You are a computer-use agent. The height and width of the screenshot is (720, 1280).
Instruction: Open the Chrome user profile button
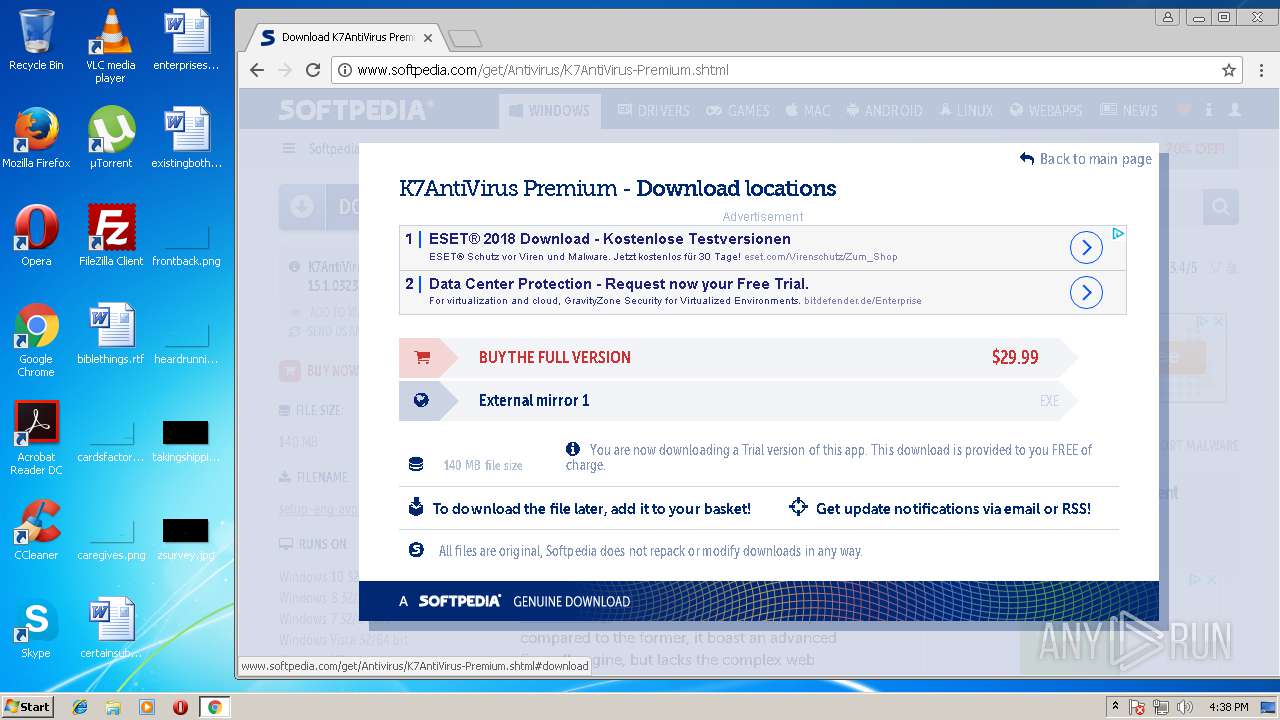[x=1167, y=17]
